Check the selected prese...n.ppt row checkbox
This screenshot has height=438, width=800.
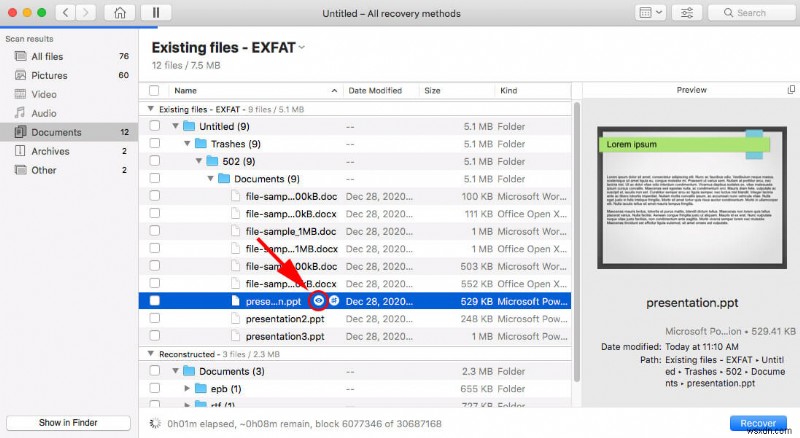point(155,301)
